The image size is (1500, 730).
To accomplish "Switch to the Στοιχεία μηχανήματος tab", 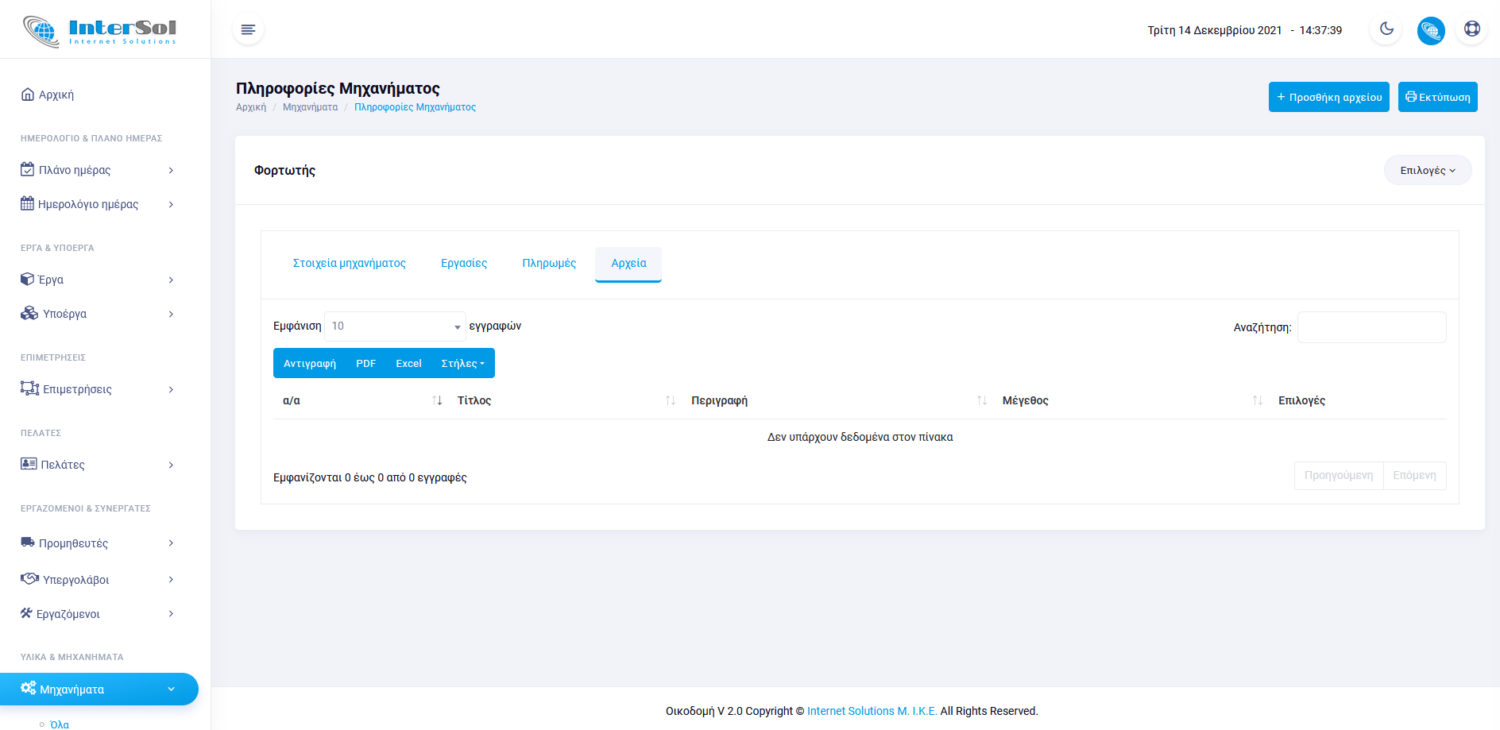I will [x=349, y=264].
